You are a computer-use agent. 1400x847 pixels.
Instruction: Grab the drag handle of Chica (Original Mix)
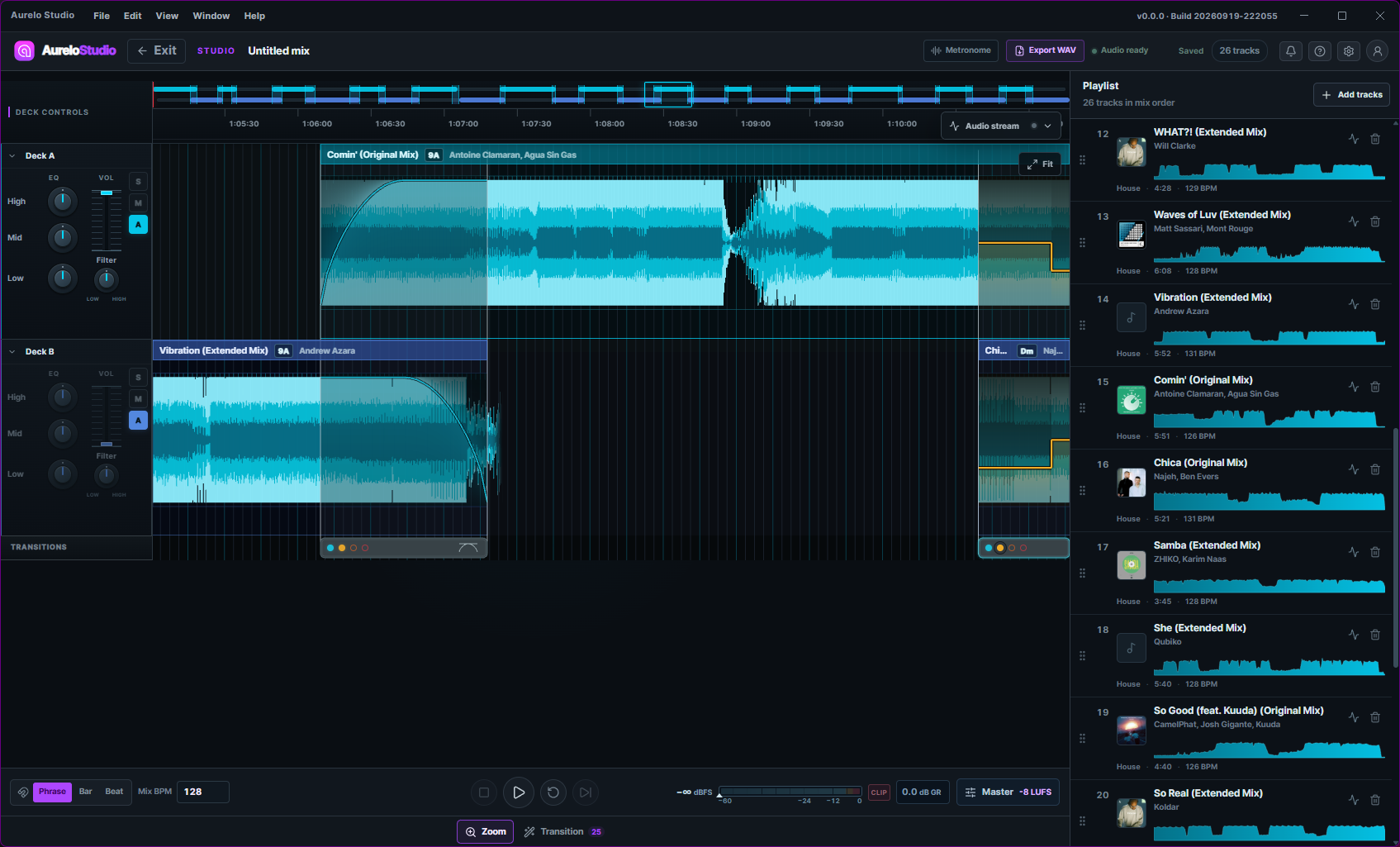1082,491
